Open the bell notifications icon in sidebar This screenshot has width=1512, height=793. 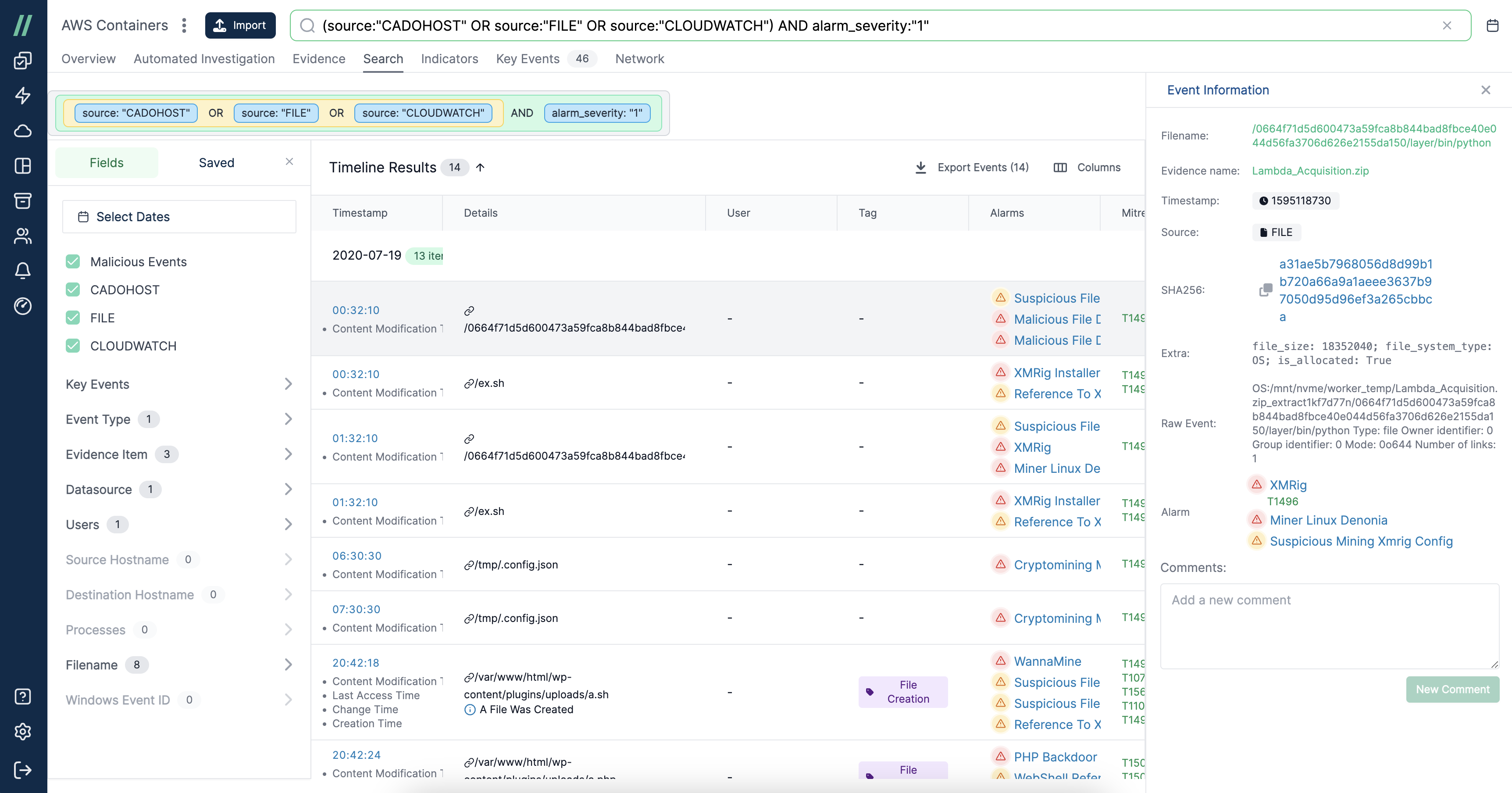point(22,271)
